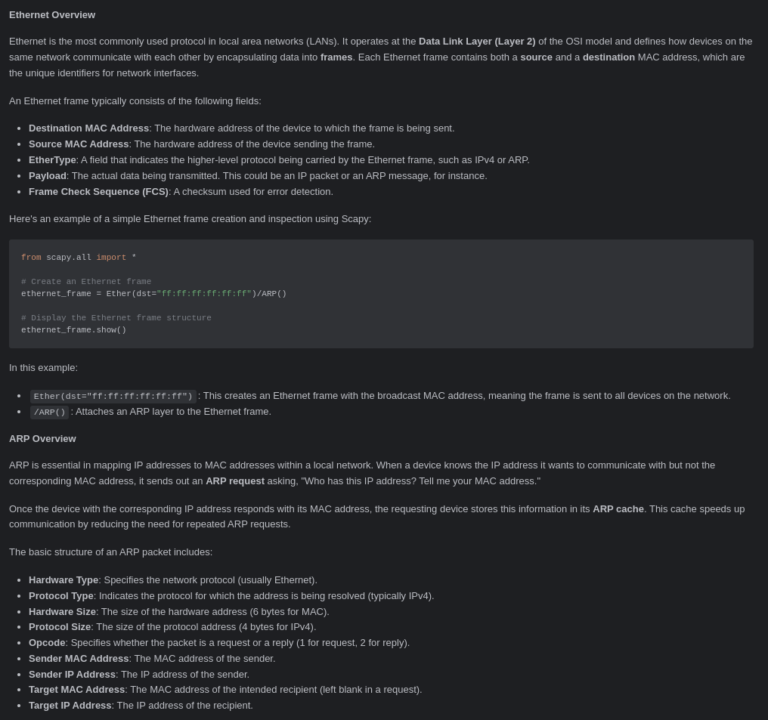Click the ethernet_frame assignment code line
The image size is (768, 720).
(x=153, y=293)
